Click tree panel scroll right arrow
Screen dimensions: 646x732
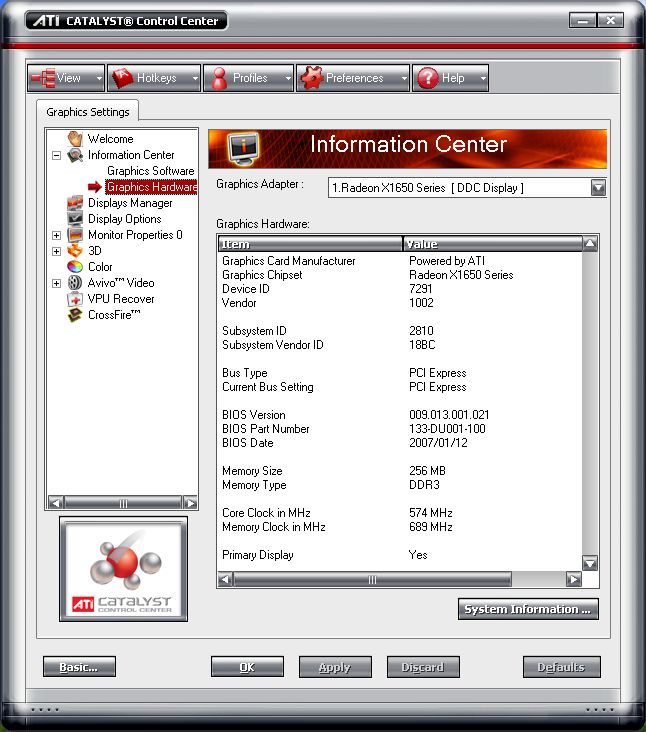pos(190,503)
